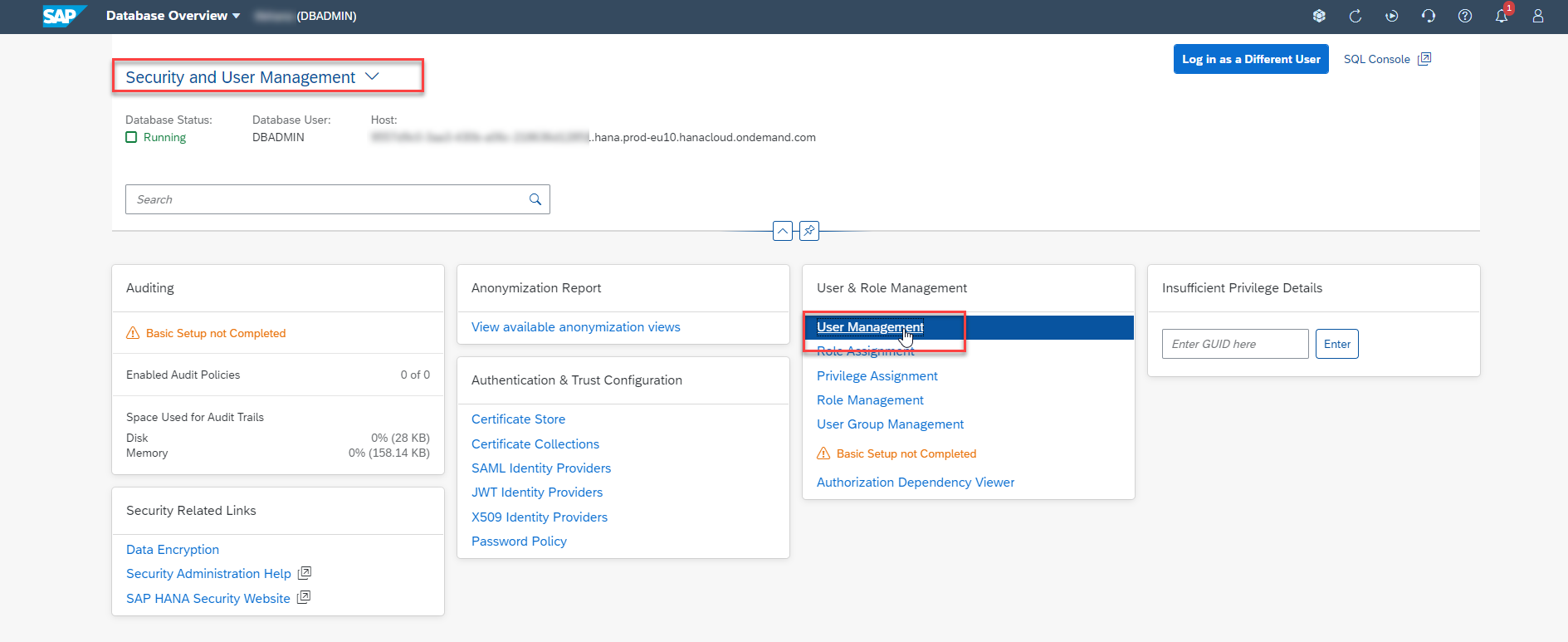Click the Enter button beside GUID field
Screen dimensions: 1568x642
click(1337, 344)
